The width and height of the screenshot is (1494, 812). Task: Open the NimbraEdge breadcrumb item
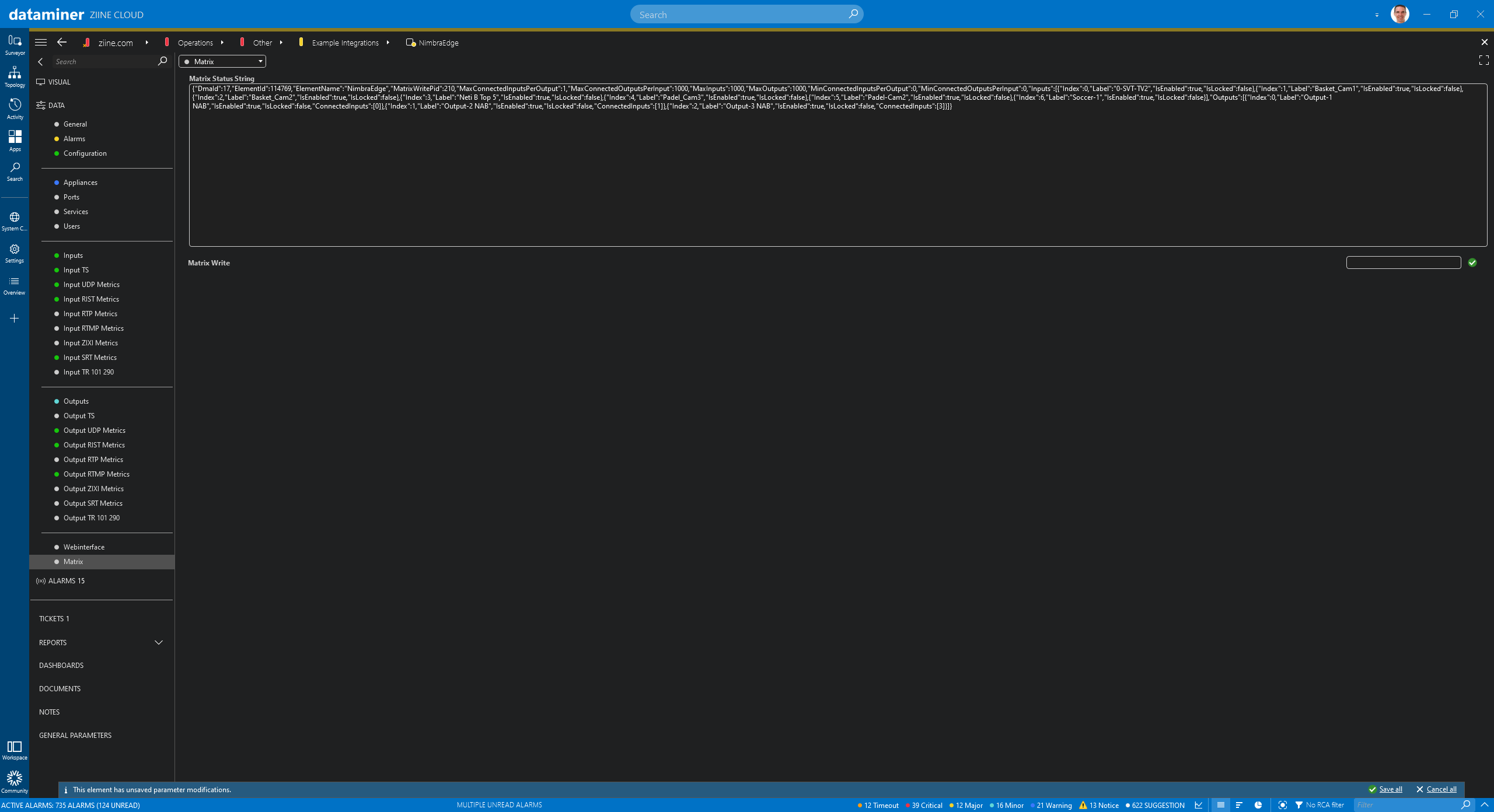coord(432,43)
